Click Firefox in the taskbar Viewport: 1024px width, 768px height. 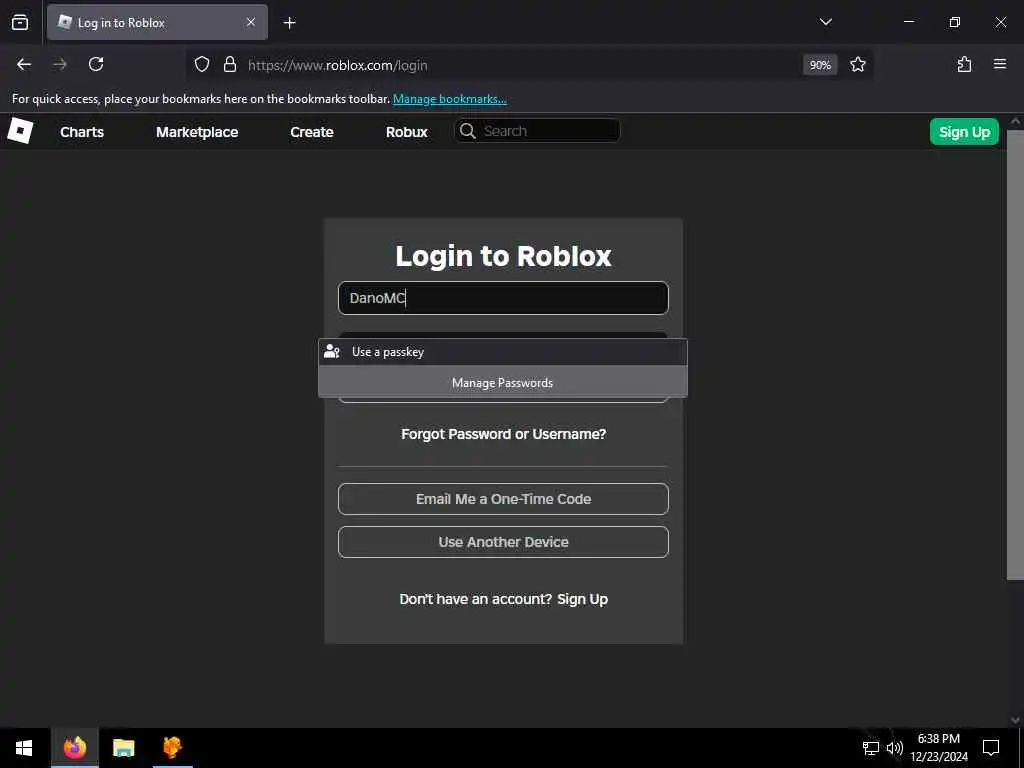click(x=74, y=748)
